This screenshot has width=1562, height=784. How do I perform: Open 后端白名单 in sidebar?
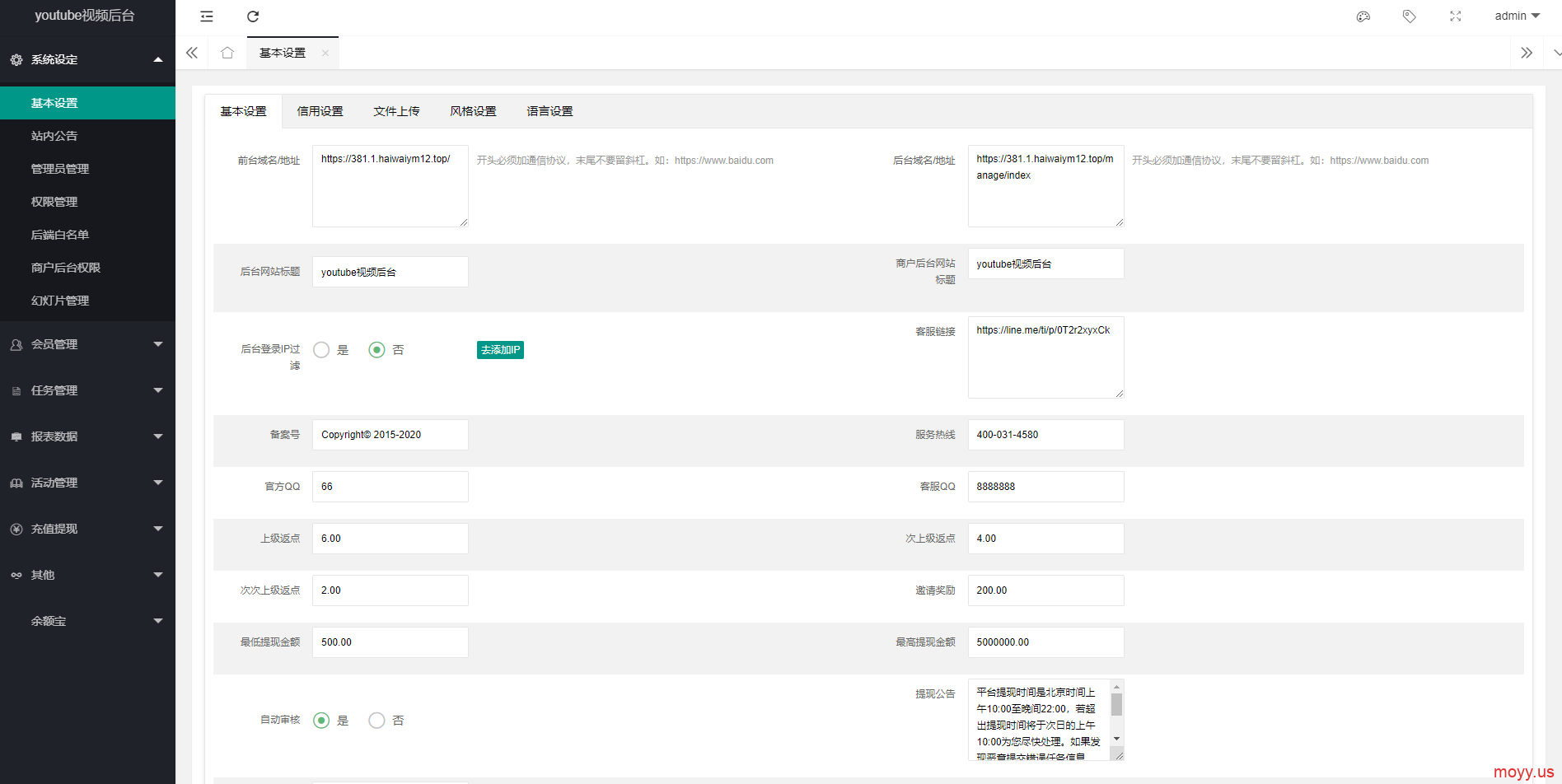87,235
